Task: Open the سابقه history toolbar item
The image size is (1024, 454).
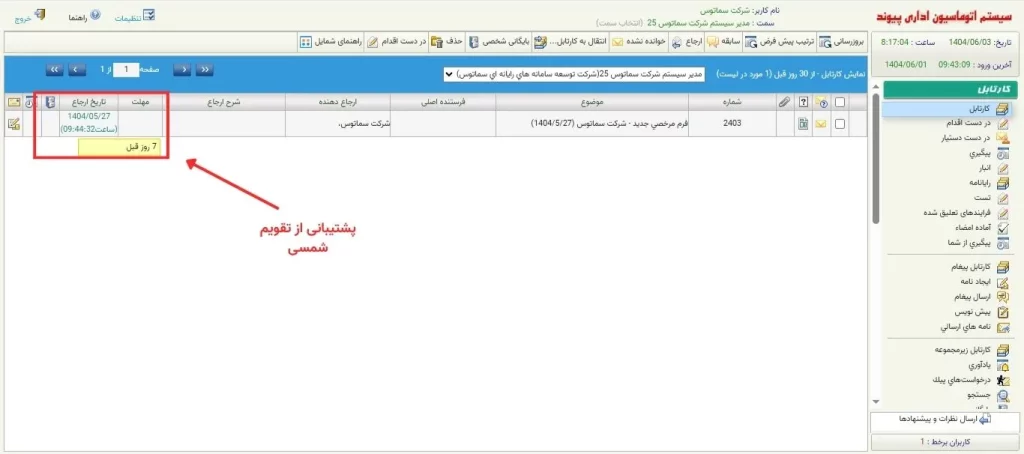Action: tap(724, 42)
